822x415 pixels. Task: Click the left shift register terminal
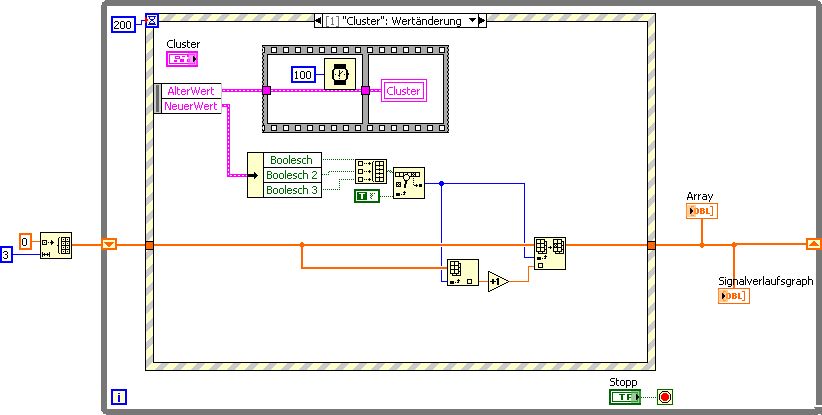tap(109, 244)
